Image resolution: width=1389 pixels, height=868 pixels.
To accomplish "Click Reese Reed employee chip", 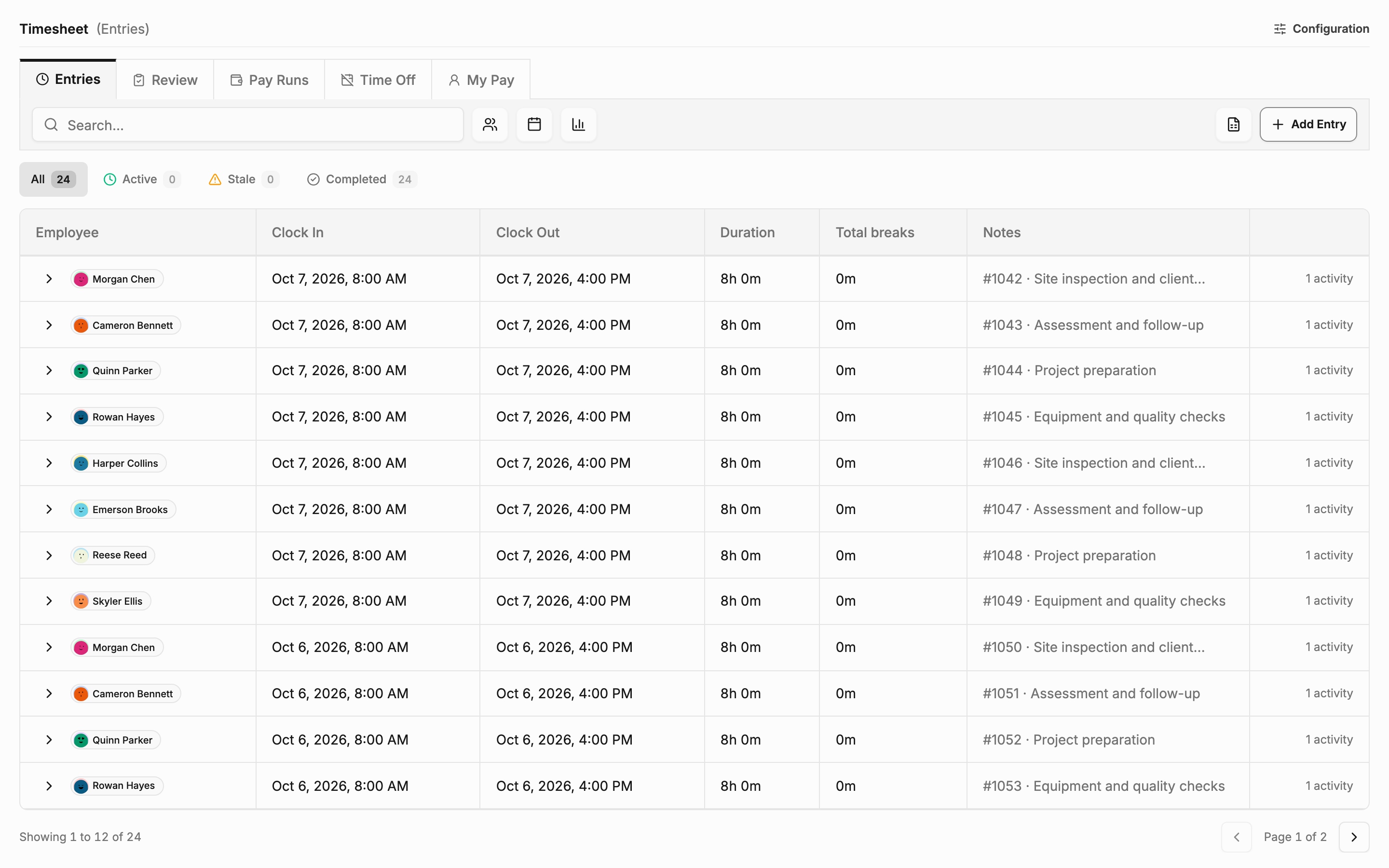I will tap(113, 555).
